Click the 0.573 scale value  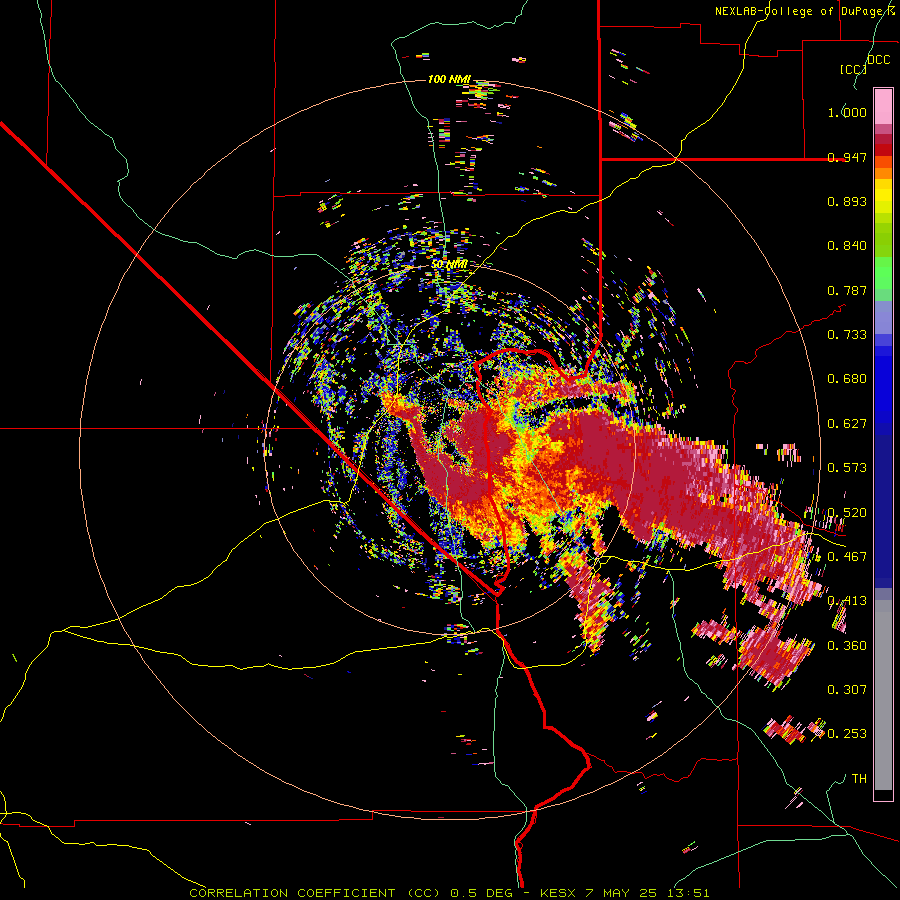[x=847, y=468]
